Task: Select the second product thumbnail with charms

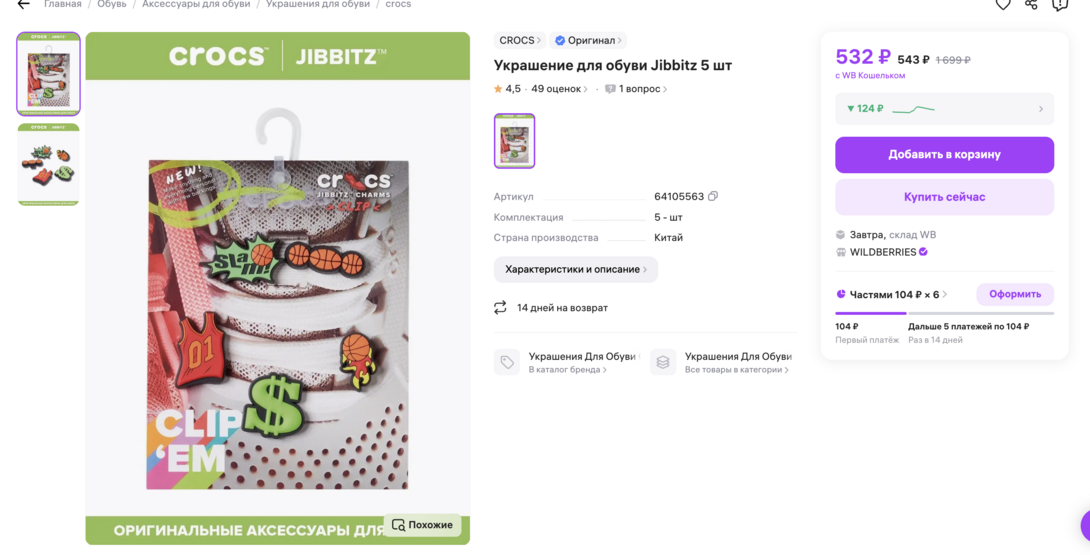Action: (x=49, y=165)
